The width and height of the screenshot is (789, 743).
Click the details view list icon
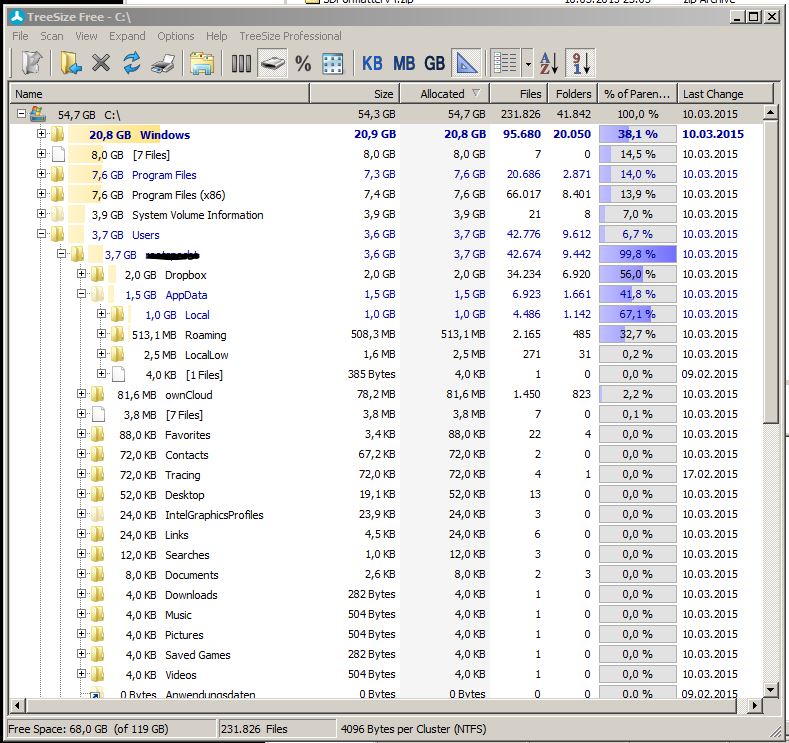505,63
